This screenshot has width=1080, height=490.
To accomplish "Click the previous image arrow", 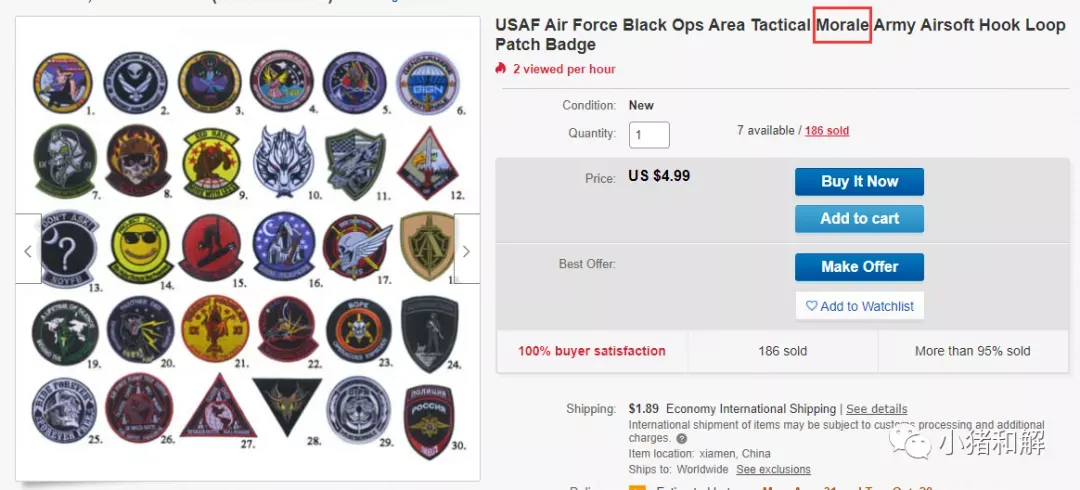I will 28,252.
